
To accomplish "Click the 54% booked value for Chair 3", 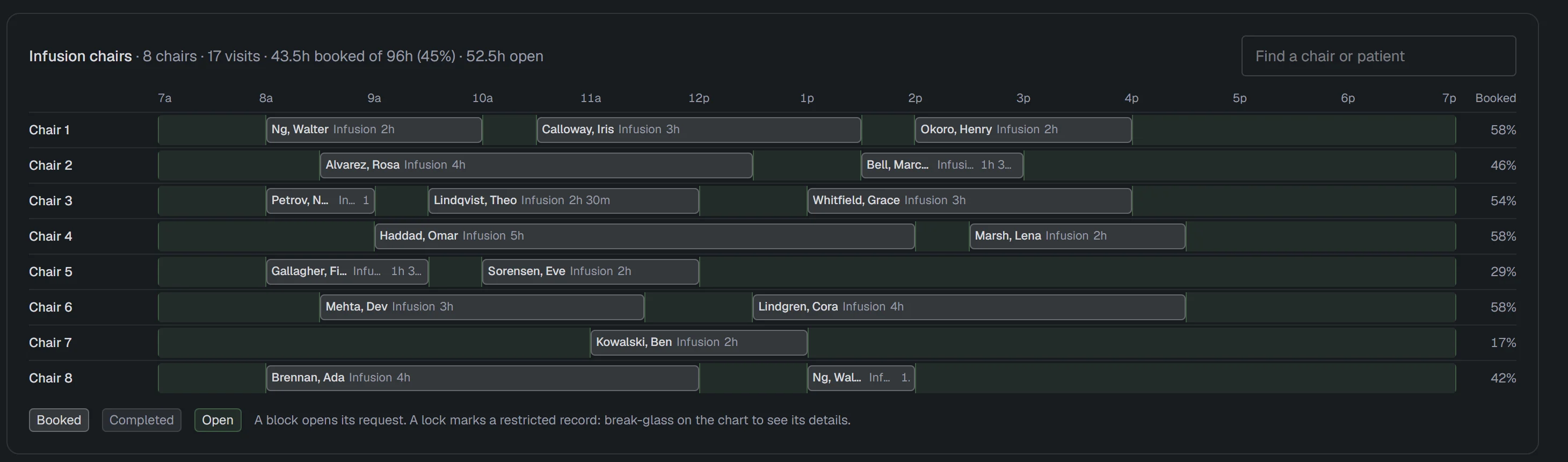I will coord(1503,200).
